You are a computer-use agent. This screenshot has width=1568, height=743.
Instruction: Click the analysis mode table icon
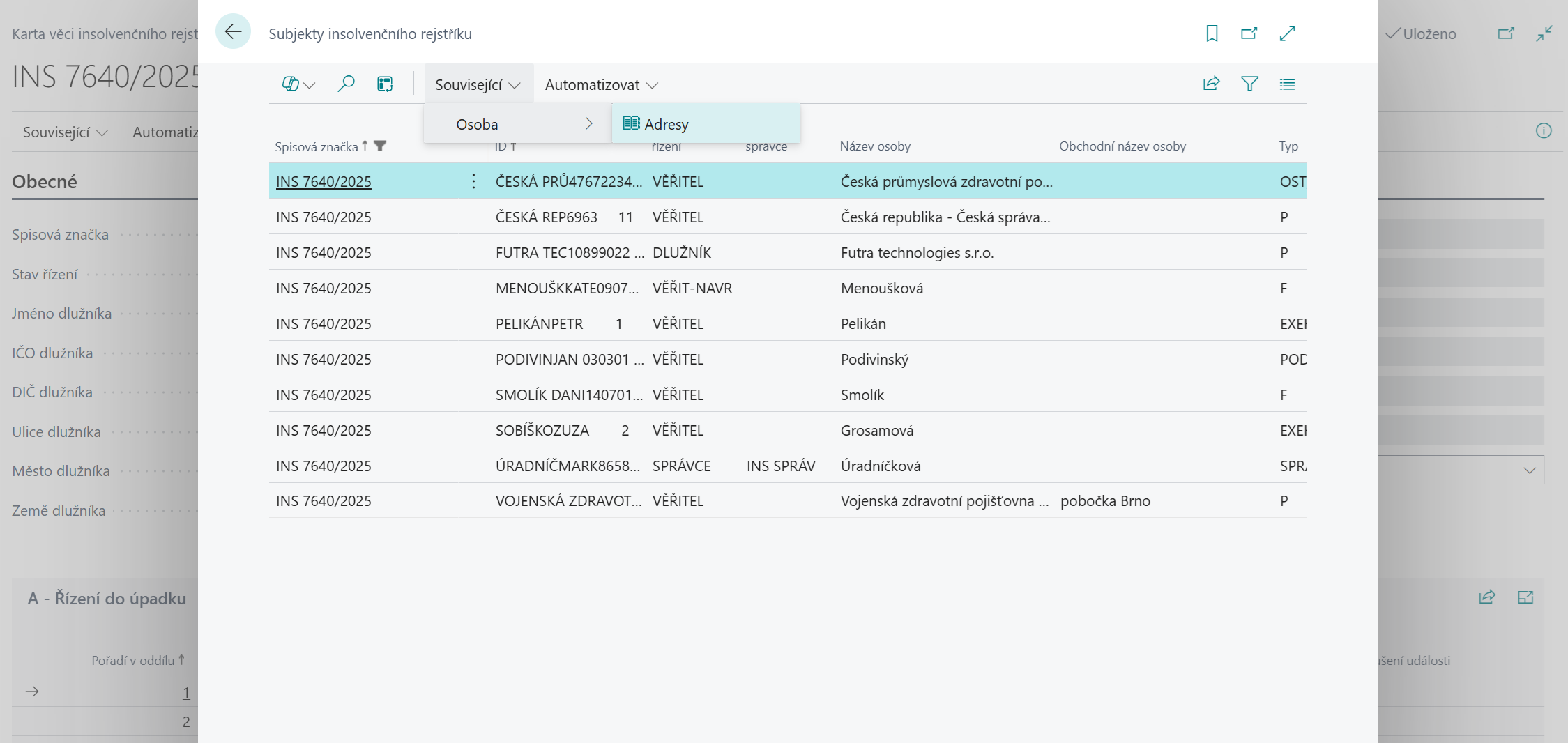tap(385, 84)
